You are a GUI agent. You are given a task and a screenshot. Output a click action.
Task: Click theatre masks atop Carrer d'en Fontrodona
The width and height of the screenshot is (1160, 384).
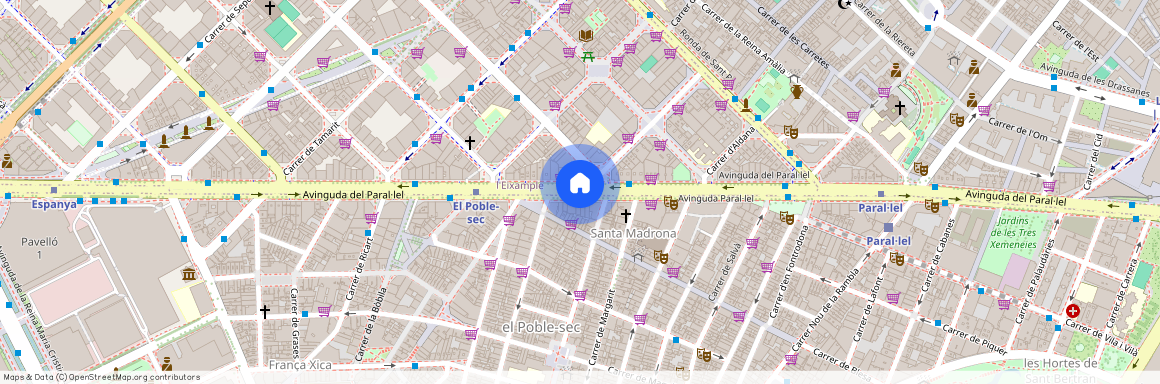[x=786, y=218]
